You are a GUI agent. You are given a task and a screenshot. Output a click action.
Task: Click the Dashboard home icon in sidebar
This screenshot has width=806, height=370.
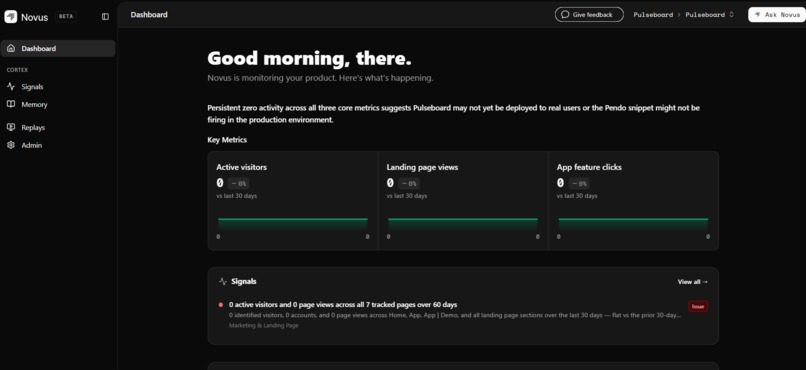[11, 48]
